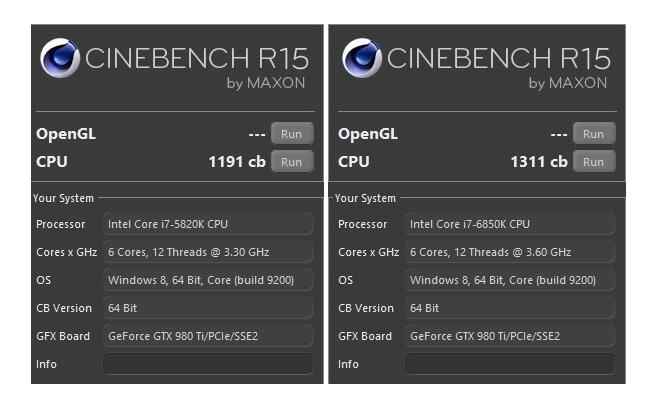
Task: Click the empty Info field in right panel
Action: (510, 364)
